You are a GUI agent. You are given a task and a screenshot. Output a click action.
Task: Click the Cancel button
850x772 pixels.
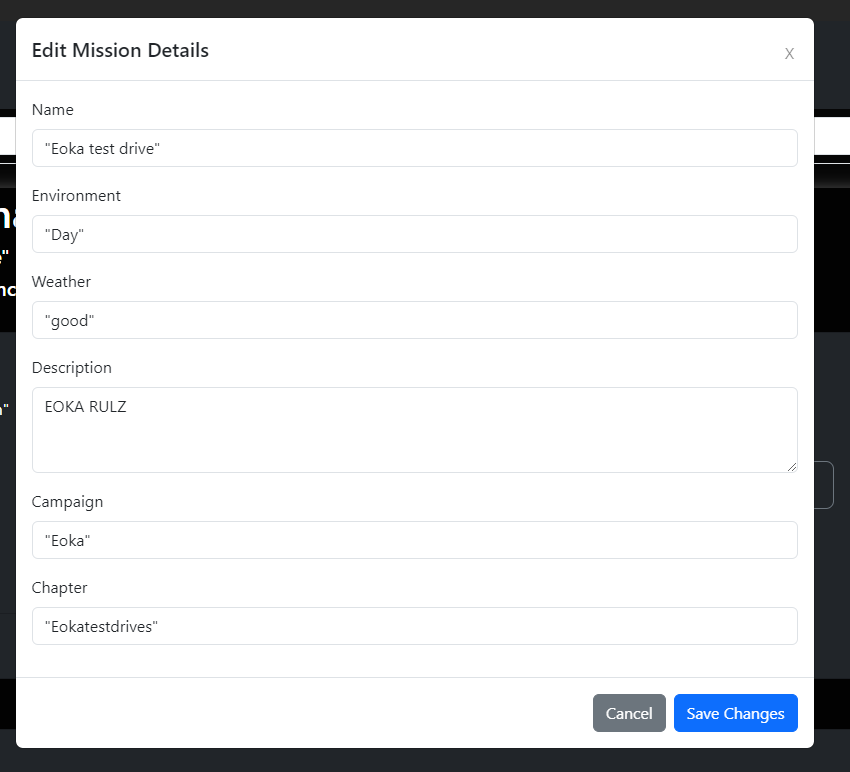[x=628, y=713]
